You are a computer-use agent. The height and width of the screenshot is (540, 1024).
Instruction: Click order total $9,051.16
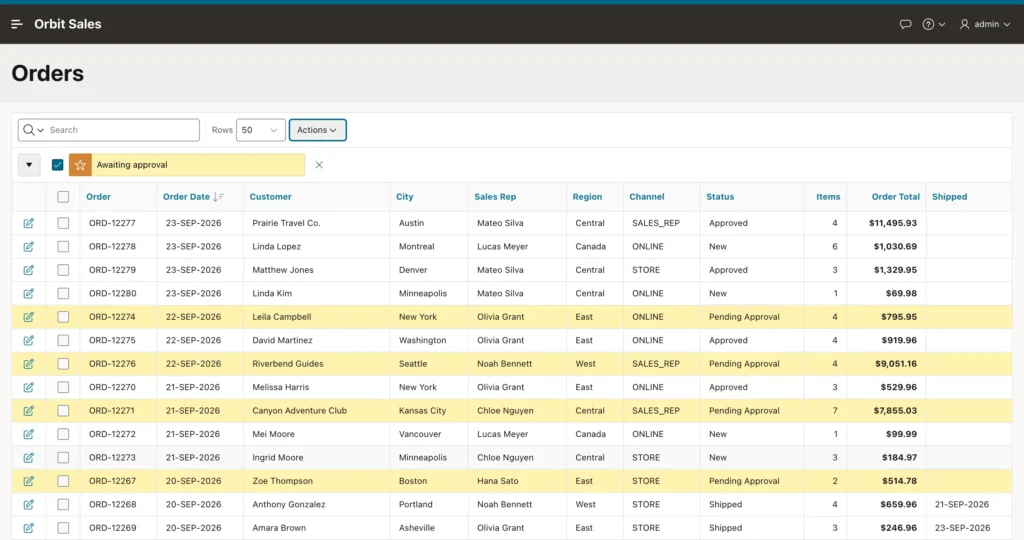tap(896, 364)
